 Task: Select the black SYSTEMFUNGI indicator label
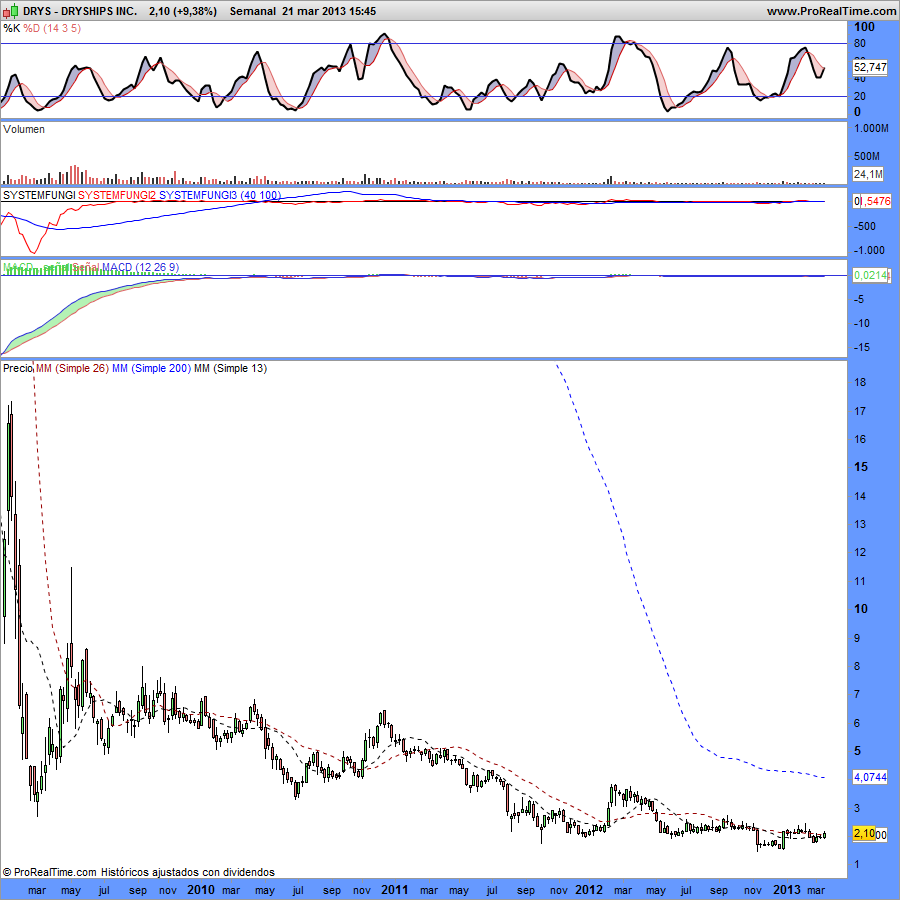click(x=39, y=195)
